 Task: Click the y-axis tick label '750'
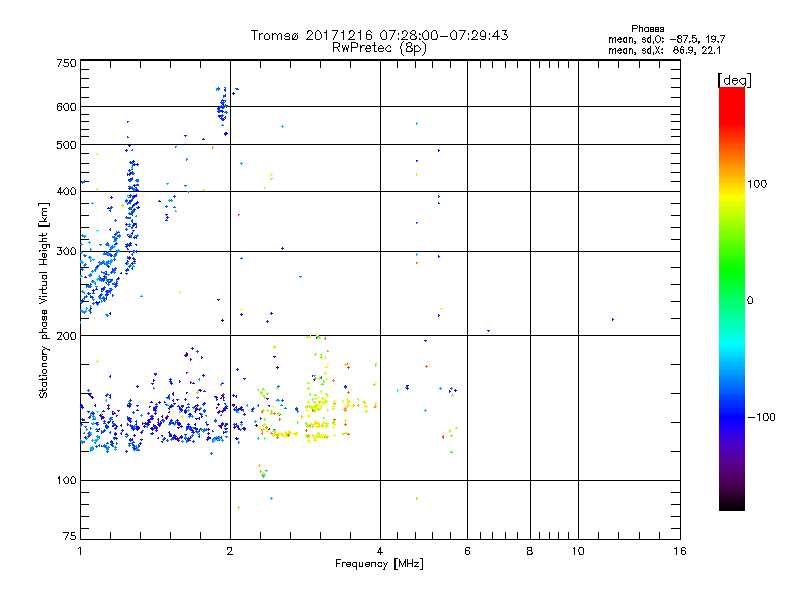click(x=66, y=63)
